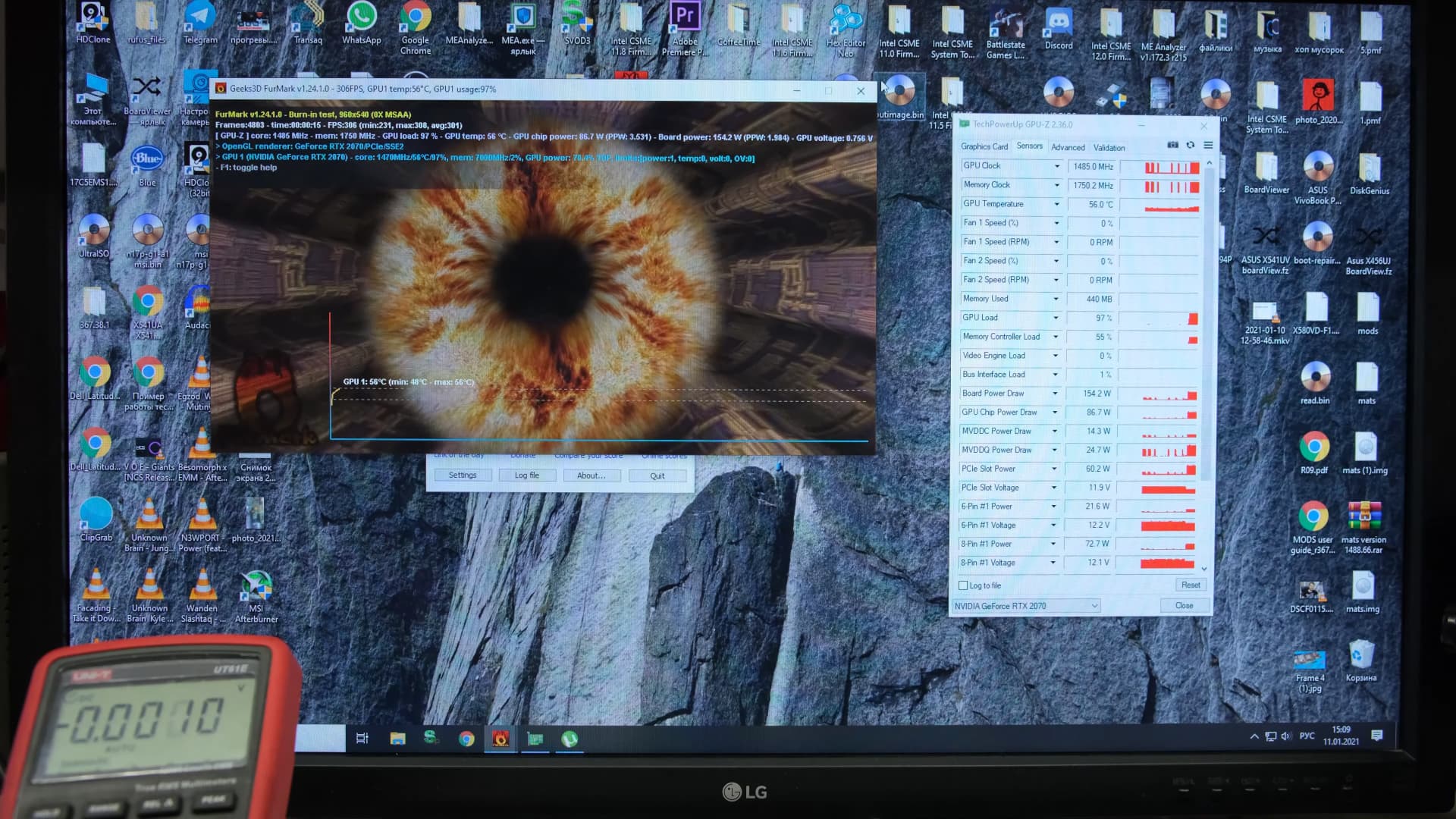The width and height of the screenshot is (1456, 819).
Task: Open the GPU Load sensor dropdown
Action: [1056, 318]
